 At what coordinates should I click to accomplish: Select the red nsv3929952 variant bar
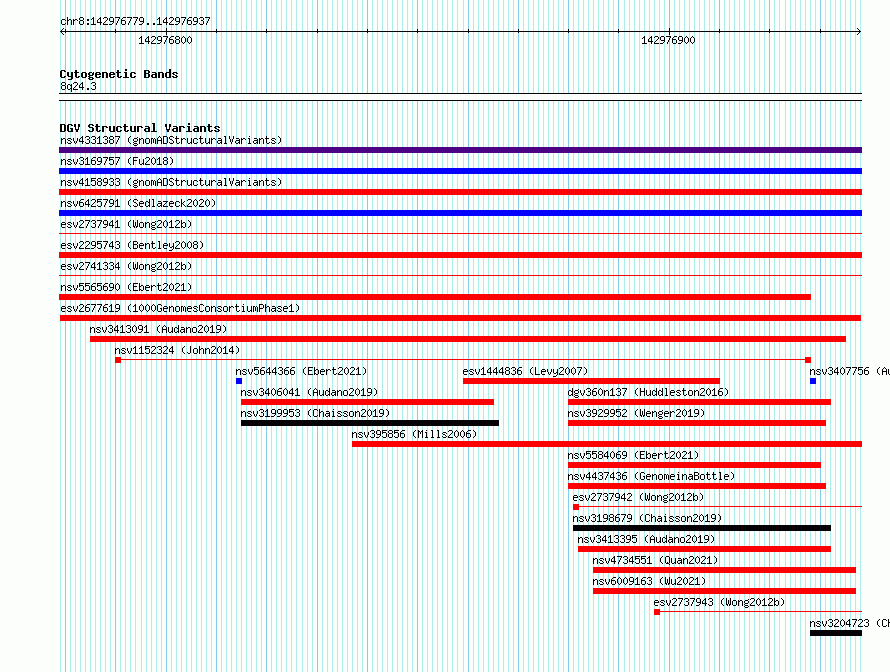pos(697,423)
